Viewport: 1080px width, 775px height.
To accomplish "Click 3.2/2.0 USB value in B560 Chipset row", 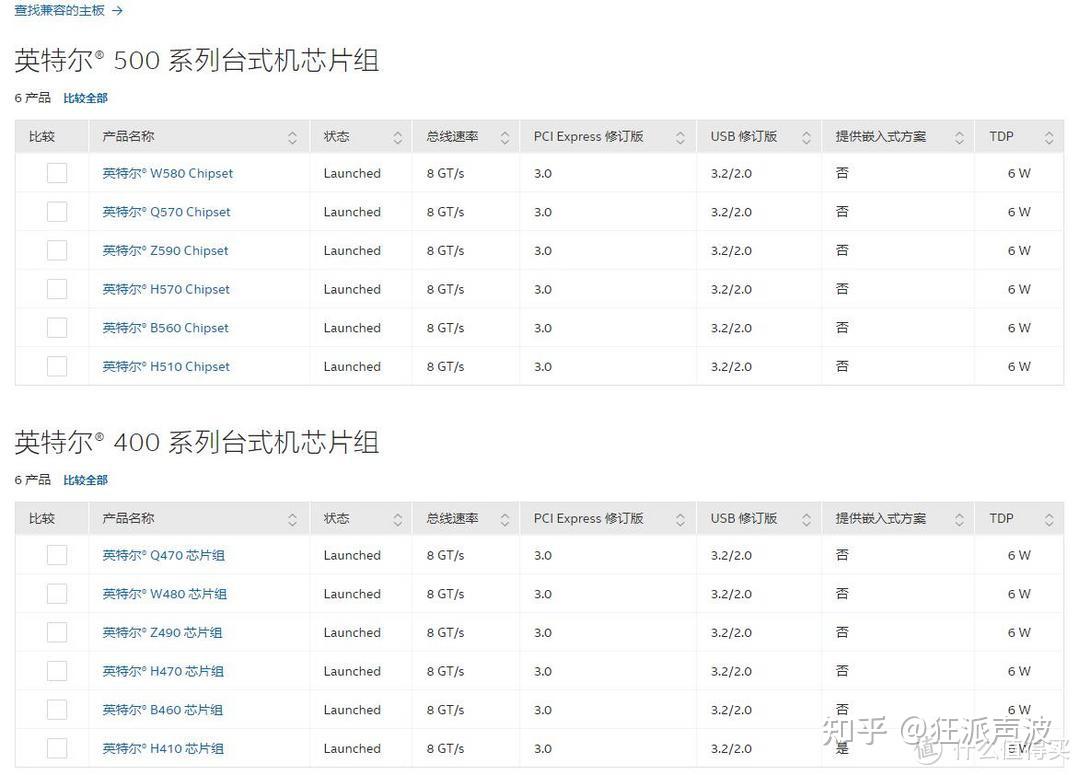I will 731,328.
